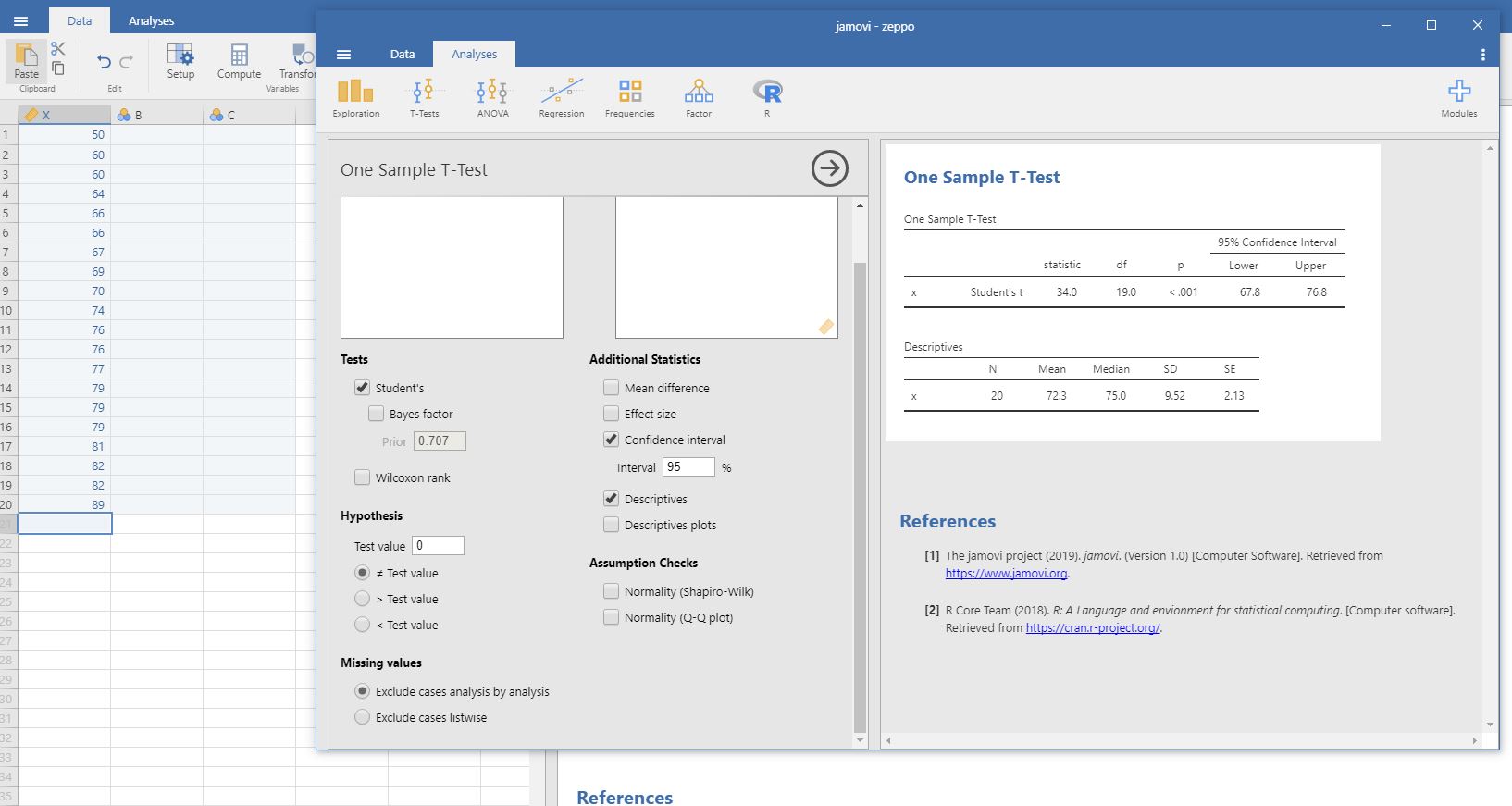Open the Exploration analyses menu
Viewport: 1512px width, 806px height.
[x=356, y=98]
